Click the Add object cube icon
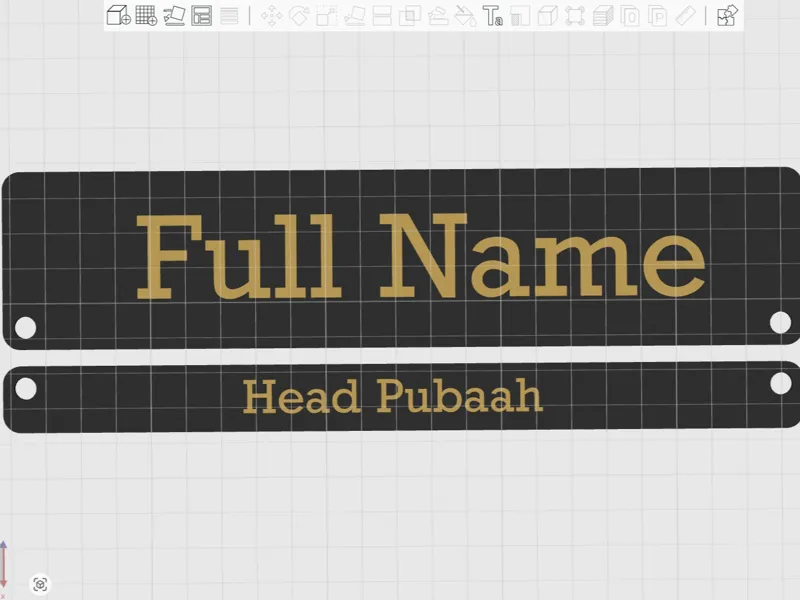Image resolution: width=800 pixels, height=600 pixels. point(118,15)
